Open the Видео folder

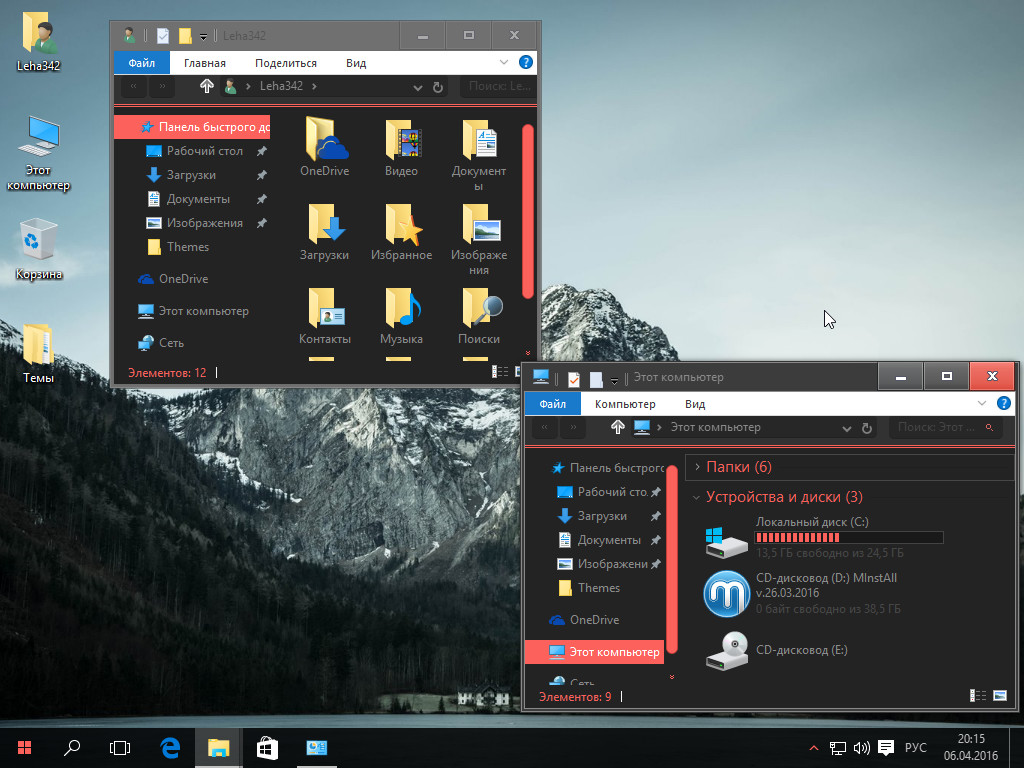click(x=401, y=143)
